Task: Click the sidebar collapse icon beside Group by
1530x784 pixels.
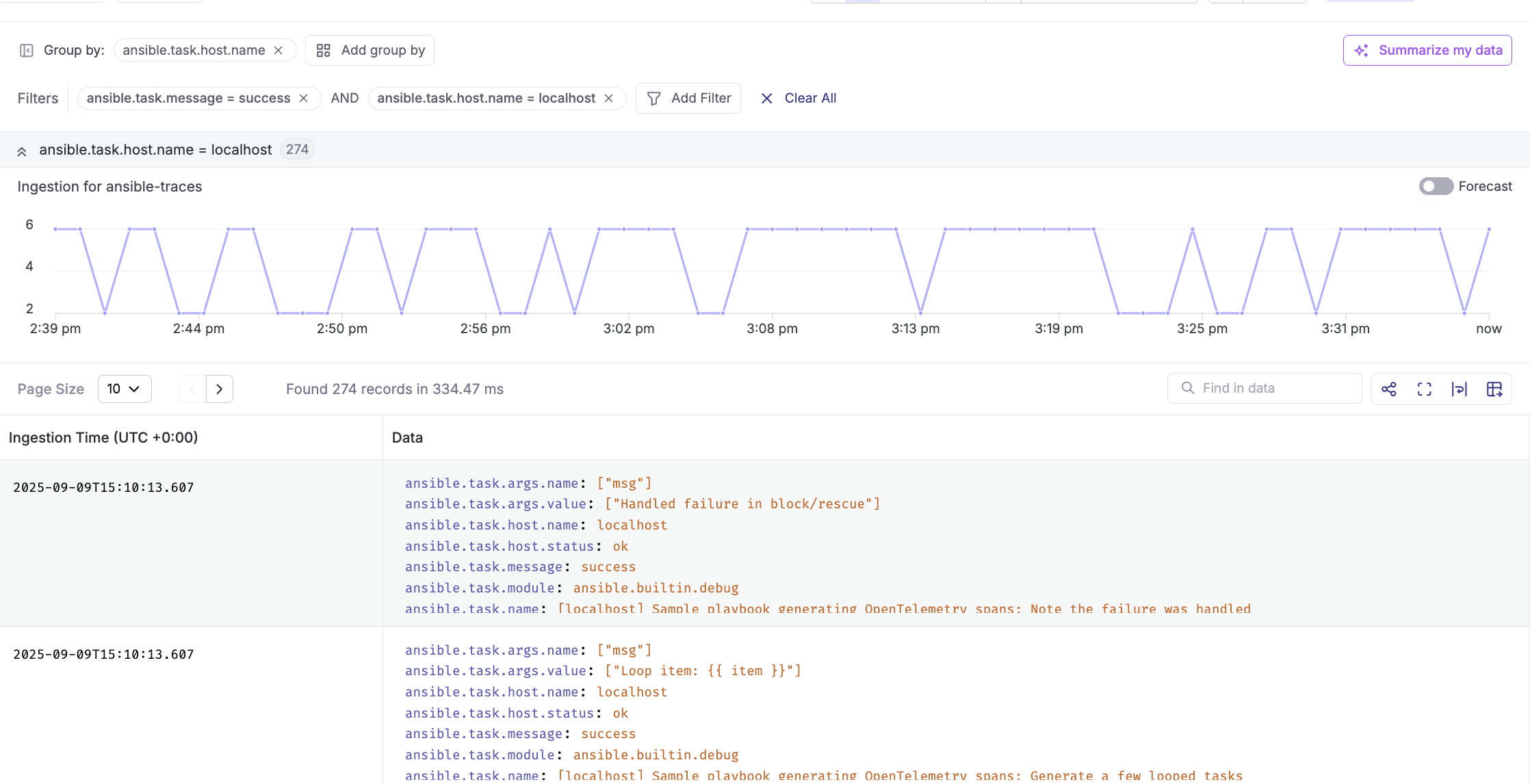Action: coord(27,51)
